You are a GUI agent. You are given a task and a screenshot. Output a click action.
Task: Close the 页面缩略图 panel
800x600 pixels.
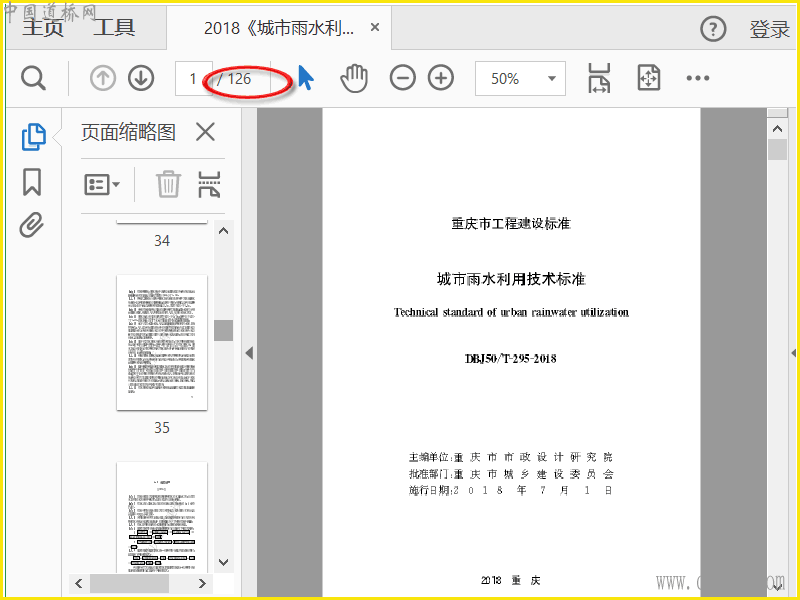(x=205, y=133)
